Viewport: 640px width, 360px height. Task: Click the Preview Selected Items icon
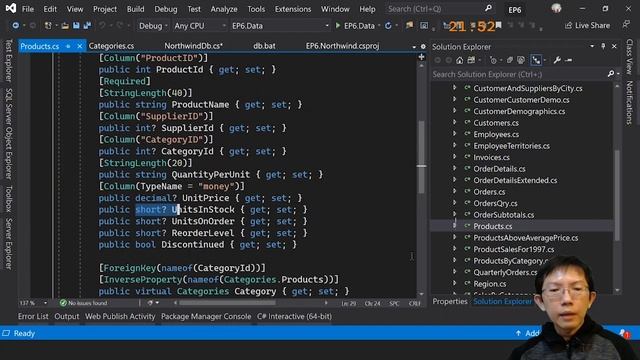(x=569, y=60)
